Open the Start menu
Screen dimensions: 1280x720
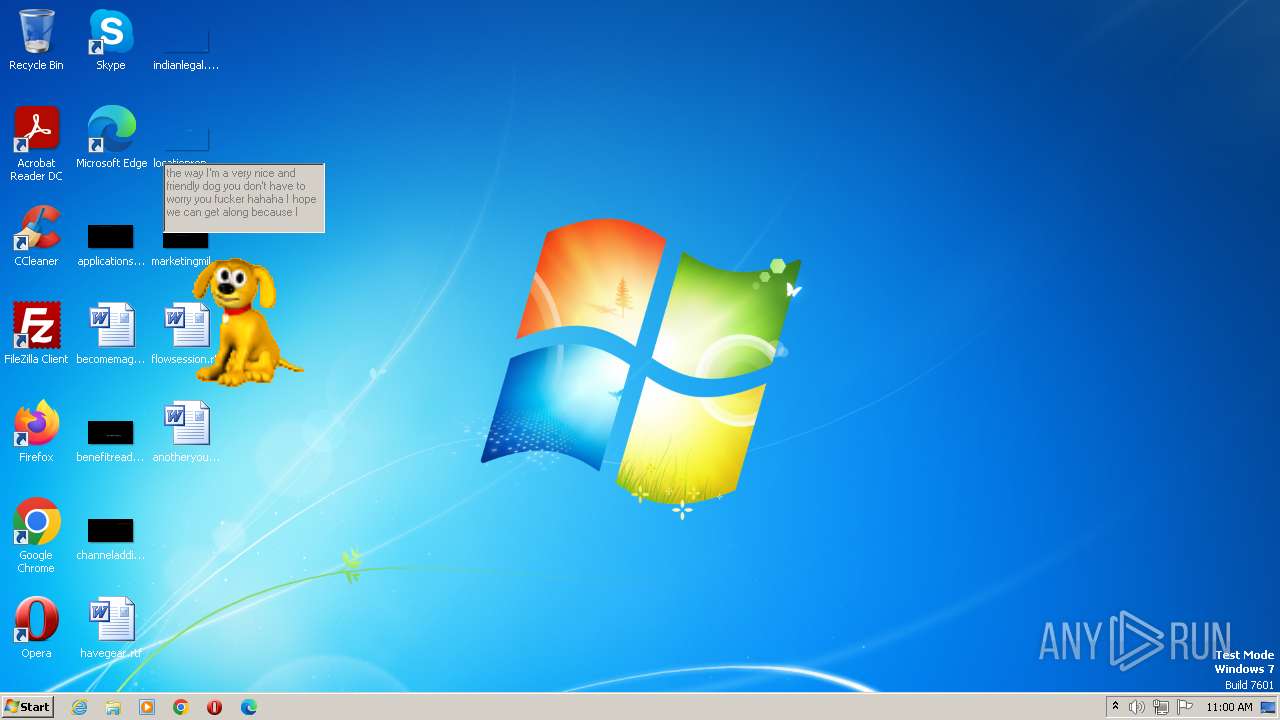[x=27, y=707]
